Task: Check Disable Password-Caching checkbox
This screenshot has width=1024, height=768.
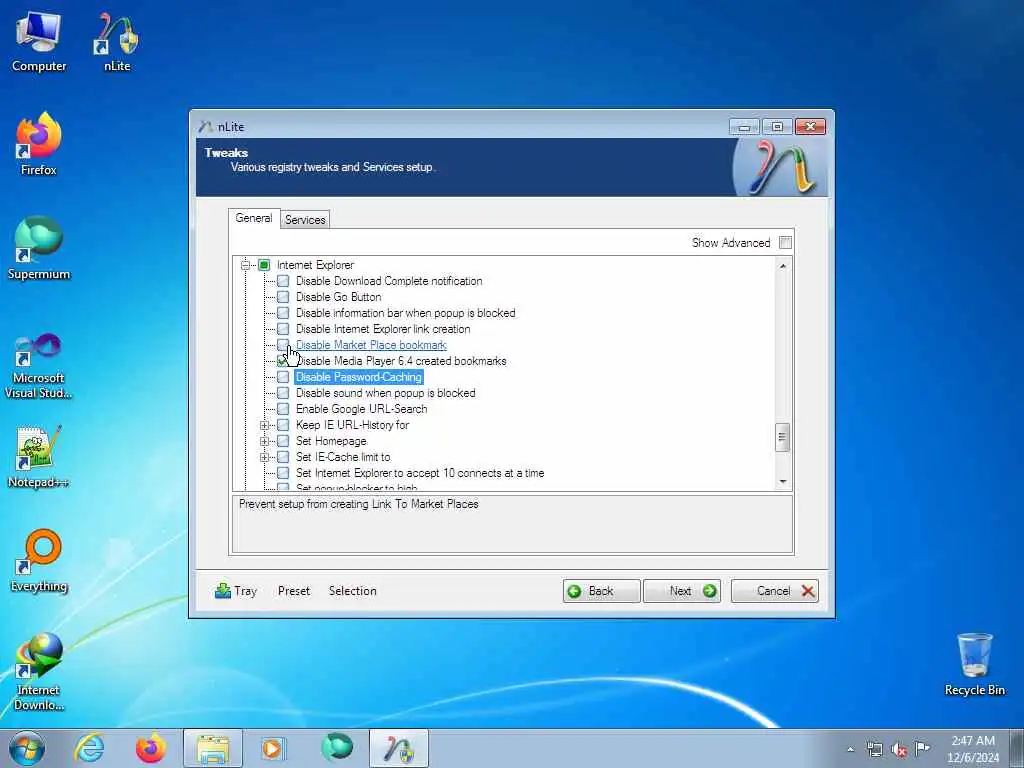Action: tap(283, 377)
